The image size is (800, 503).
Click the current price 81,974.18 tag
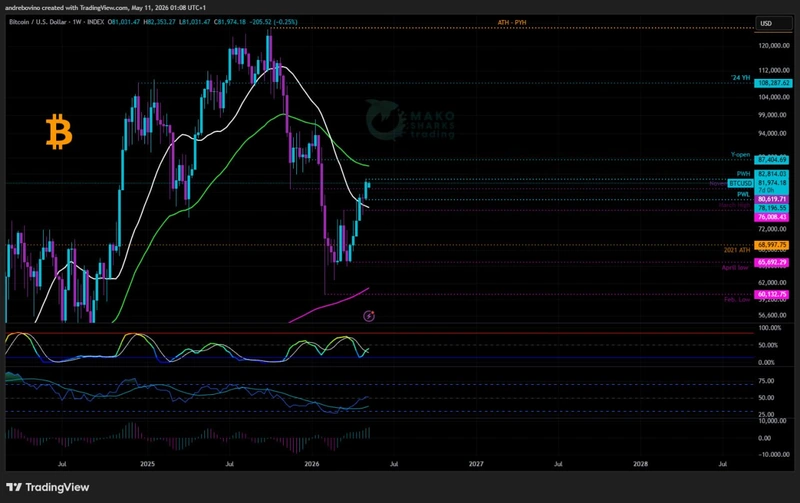tap(771, 183)
